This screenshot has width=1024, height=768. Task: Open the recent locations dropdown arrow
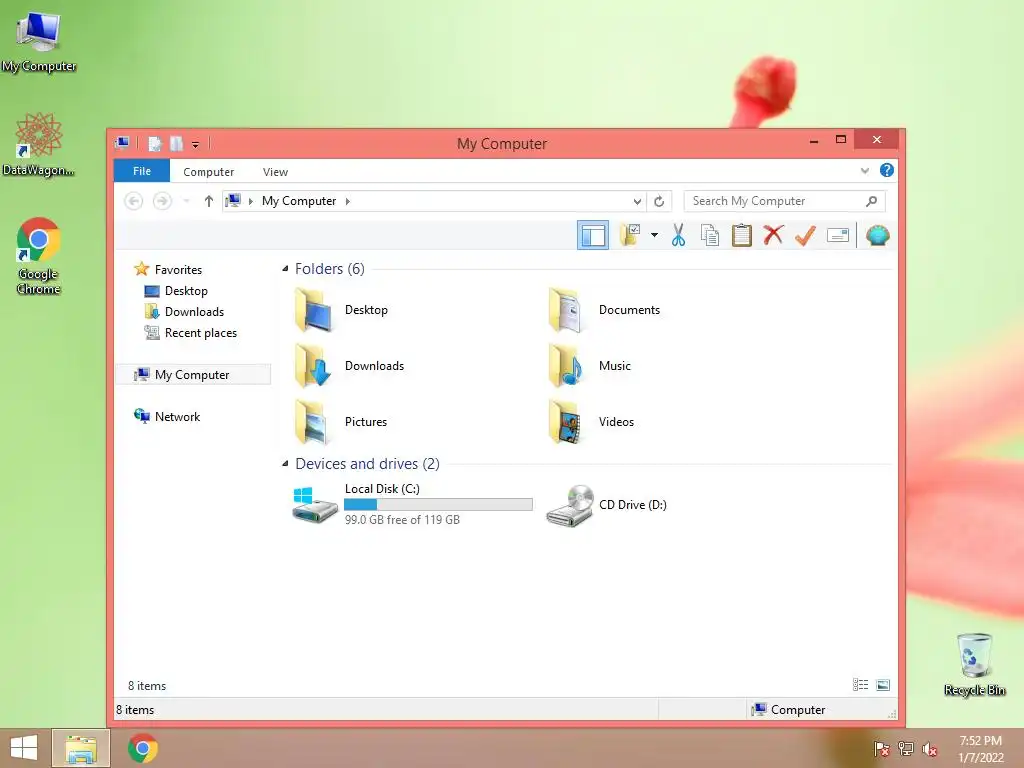(x=186, y=201)
